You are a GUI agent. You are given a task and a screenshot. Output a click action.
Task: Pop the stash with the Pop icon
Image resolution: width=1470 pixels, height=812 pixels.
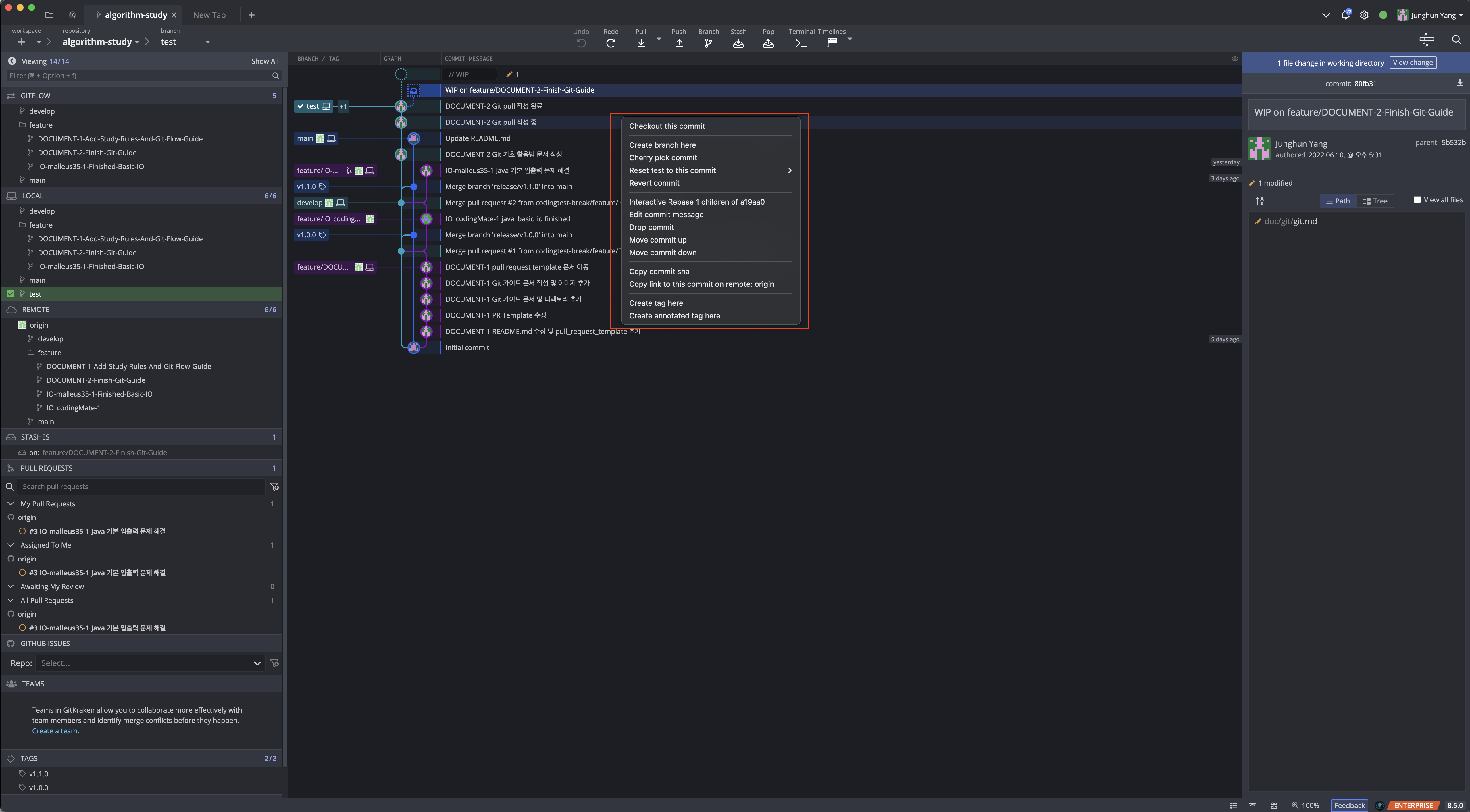click(x=768, y=43)
